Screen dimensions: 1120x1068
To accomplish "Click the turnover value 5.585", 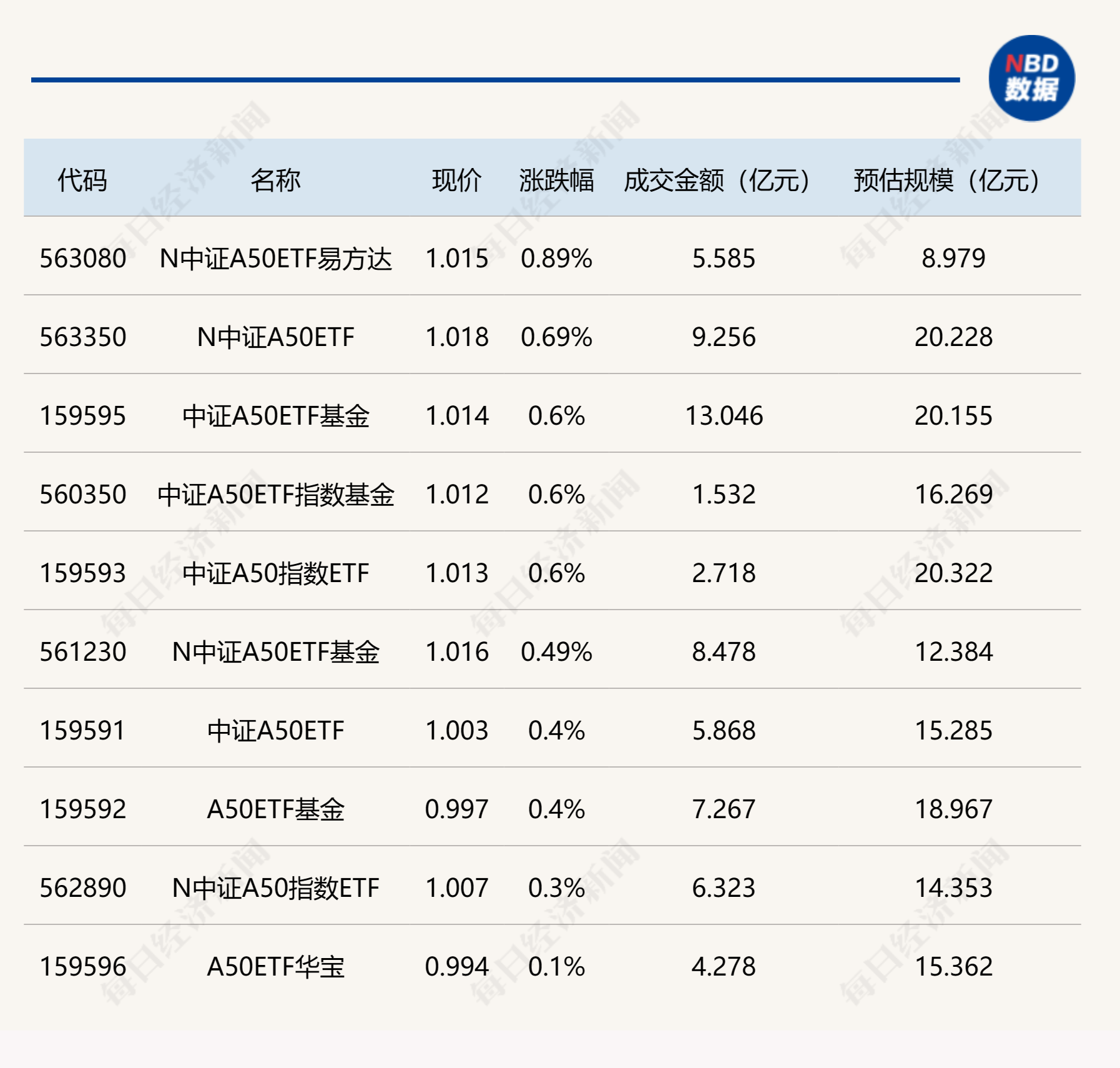I will point(724,259).
